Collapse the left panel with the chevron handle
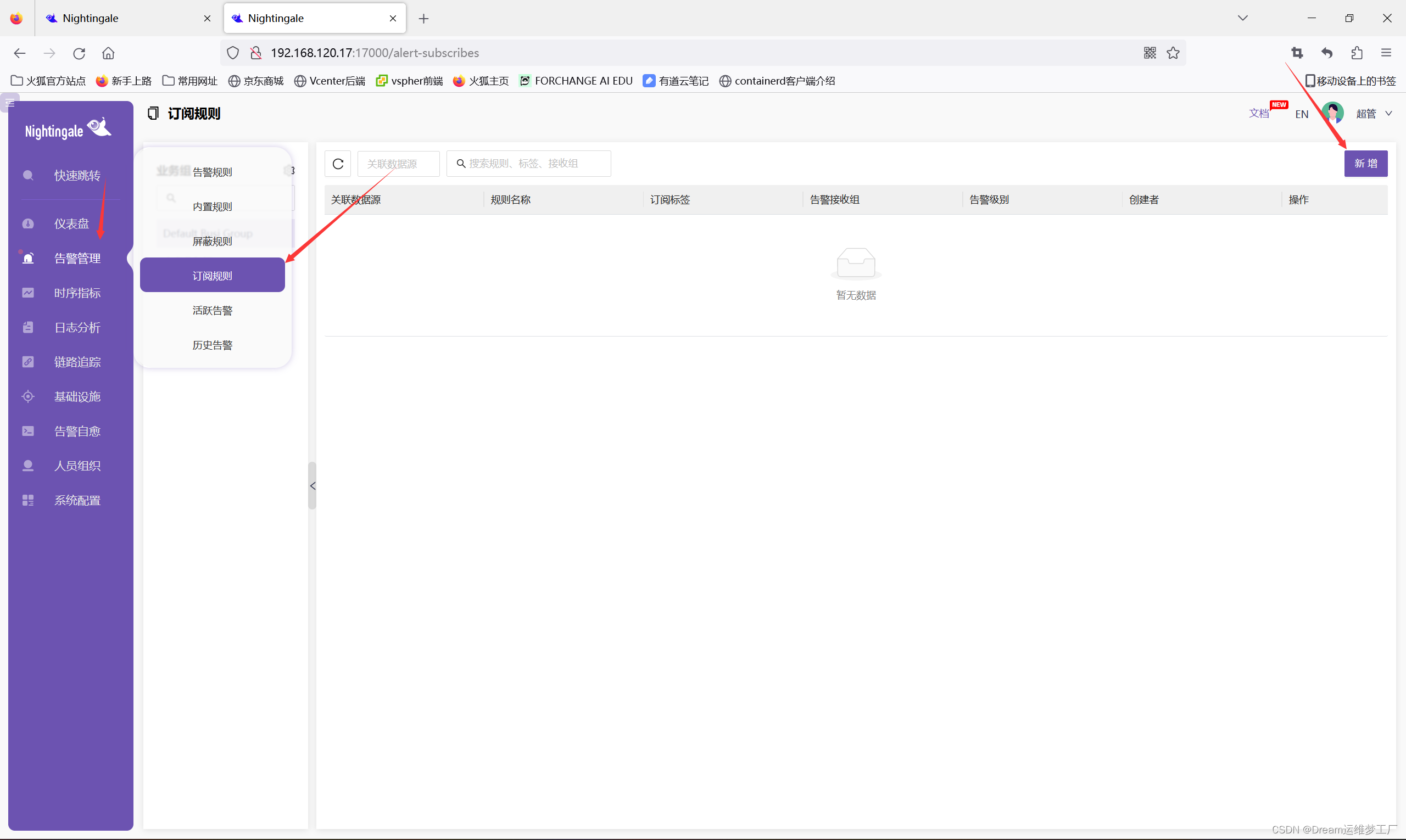 (312, 486)
